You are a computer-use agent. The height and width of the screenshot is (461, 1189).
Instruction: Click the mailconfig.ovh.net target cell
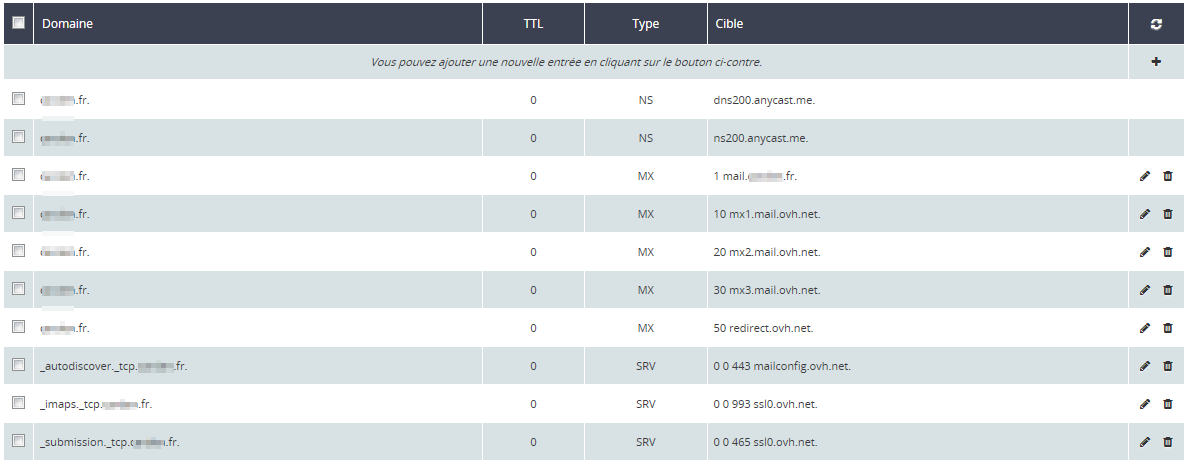point(782,366)
